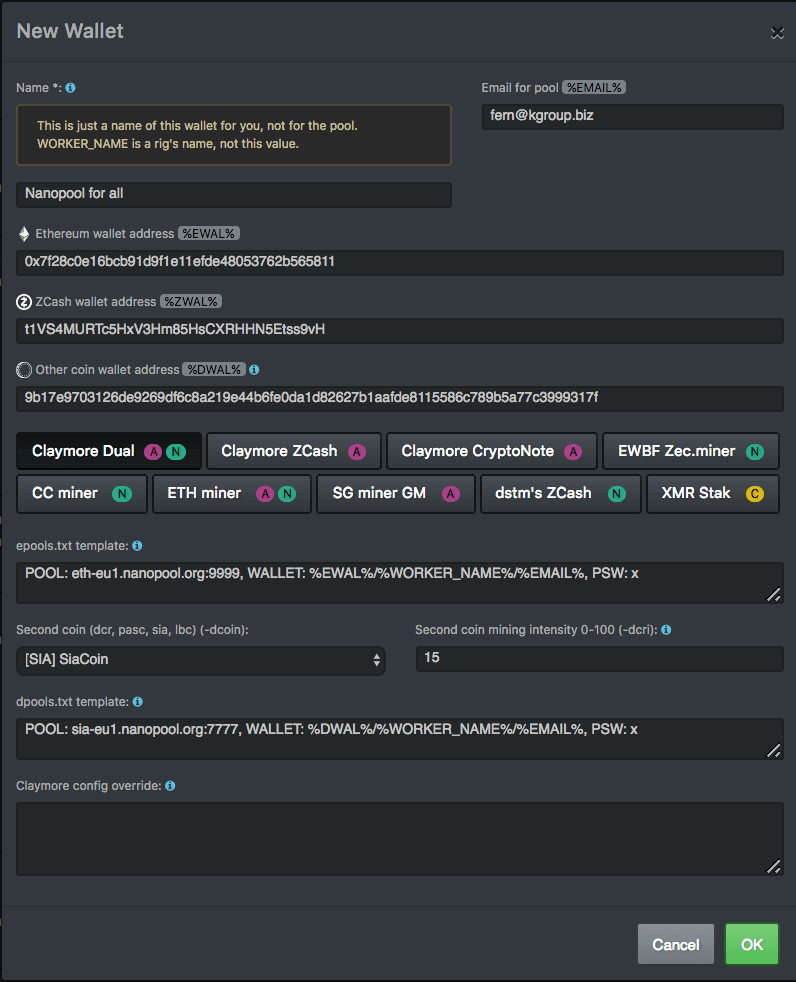Open the Second coin SiaCoin dropdown
796x982 pixels.
[x=201, y=659]
